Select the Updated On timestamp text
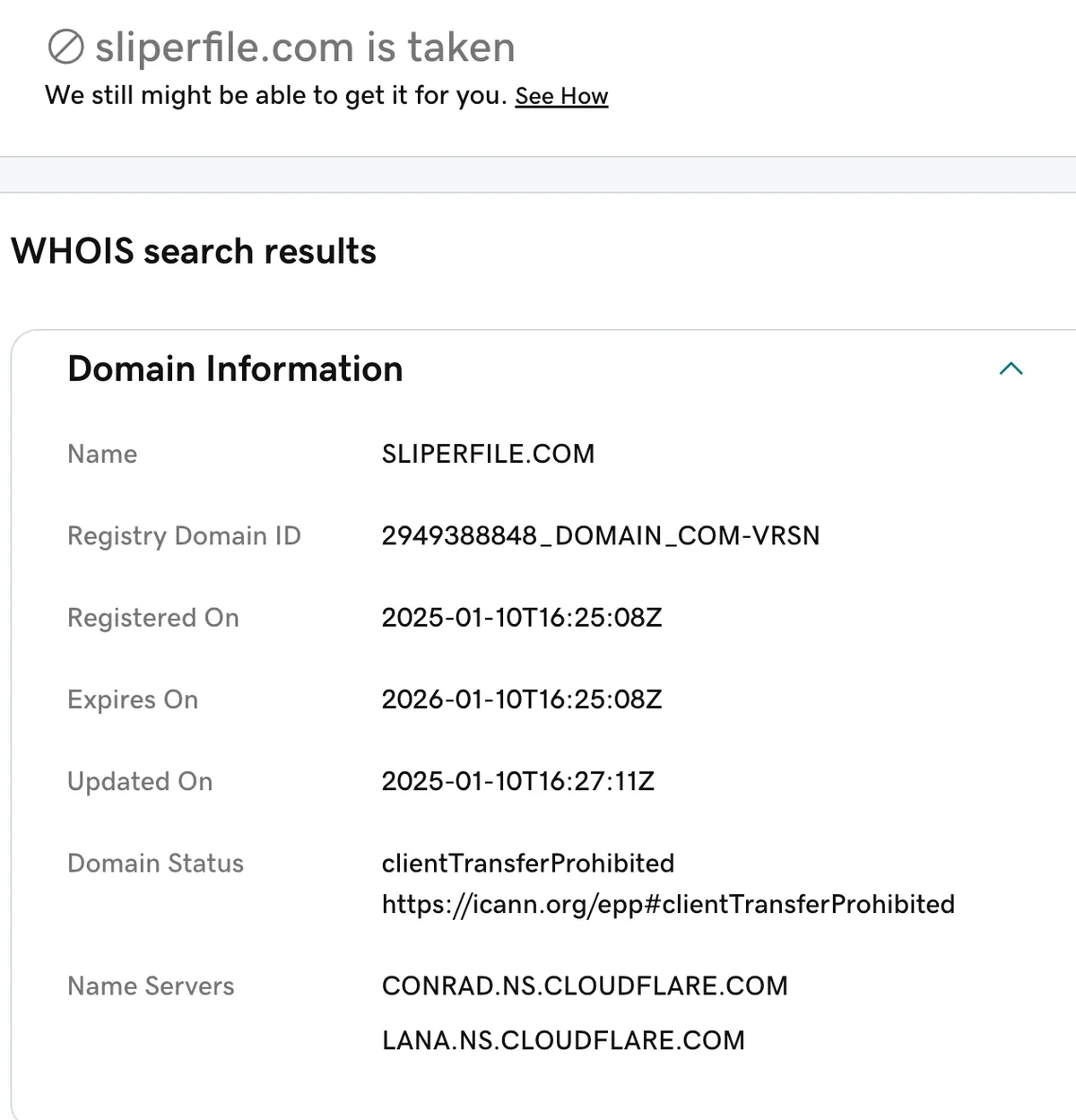Image resolution: width=1076 pixels, height=1120 pixels. click(x=518, y=781)
